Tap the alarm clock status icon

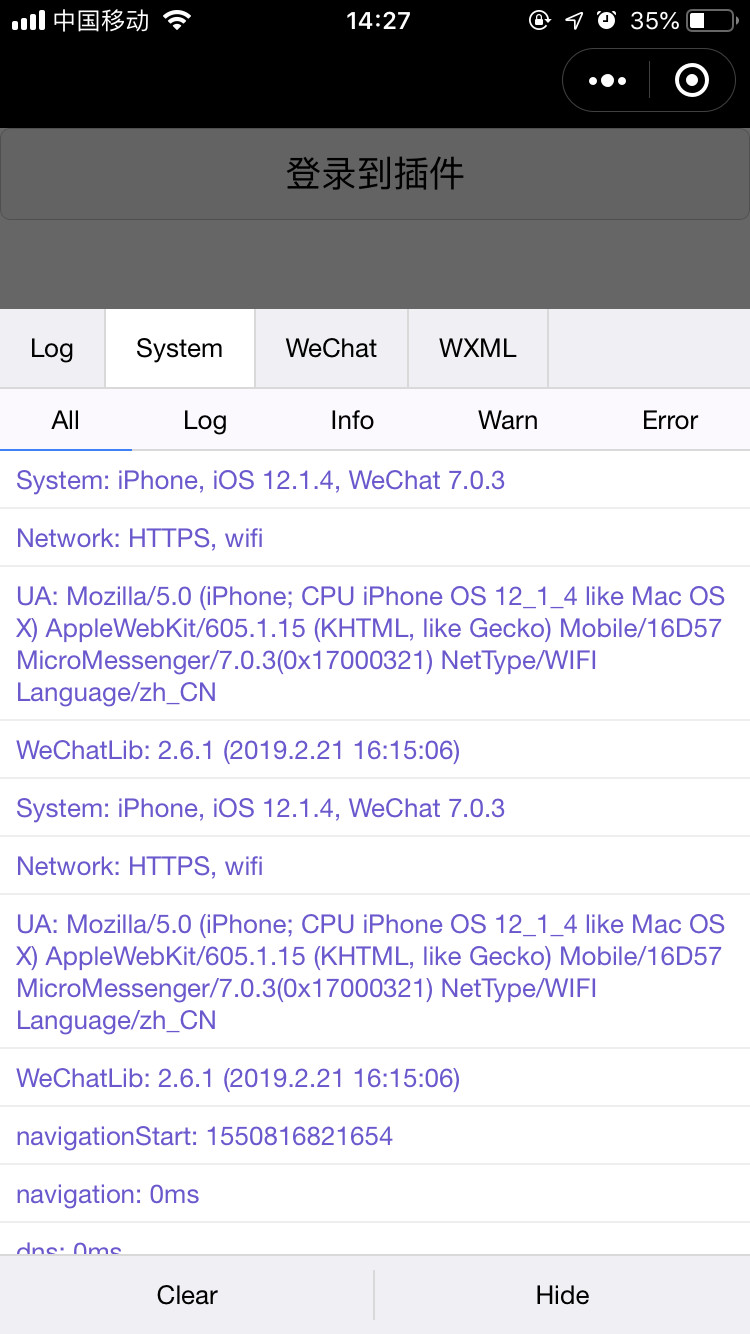tap(606, 20)
